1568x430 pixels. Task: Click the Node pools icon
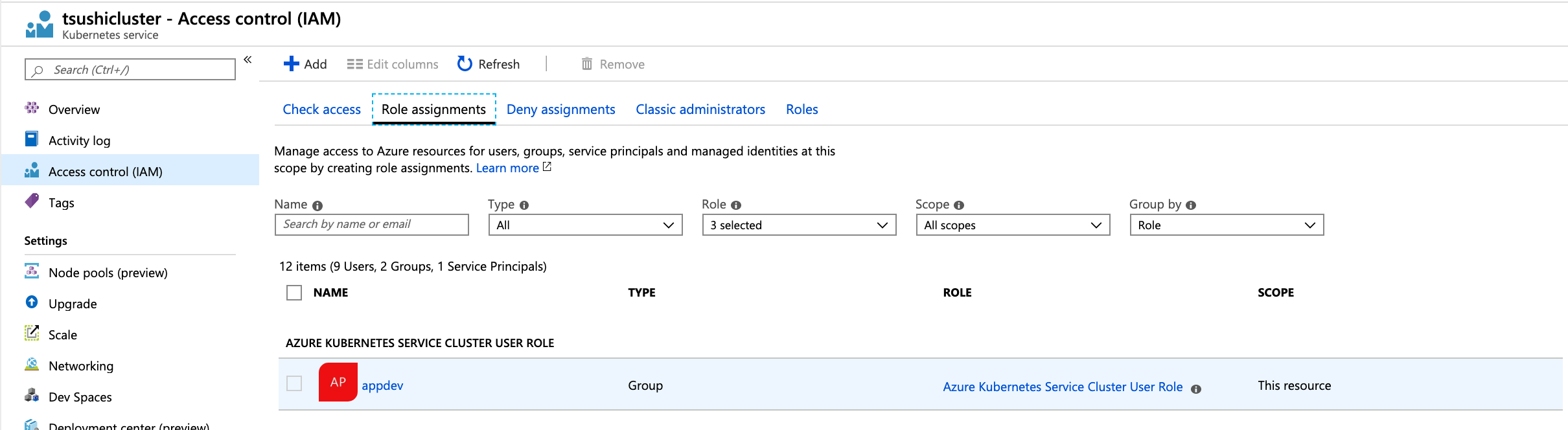[x=32, y=271]
